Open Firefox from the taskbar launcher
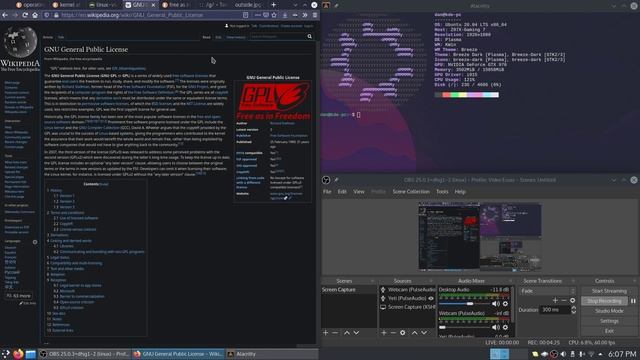Screen dimensions: 640x360 (x=18, y=354)
